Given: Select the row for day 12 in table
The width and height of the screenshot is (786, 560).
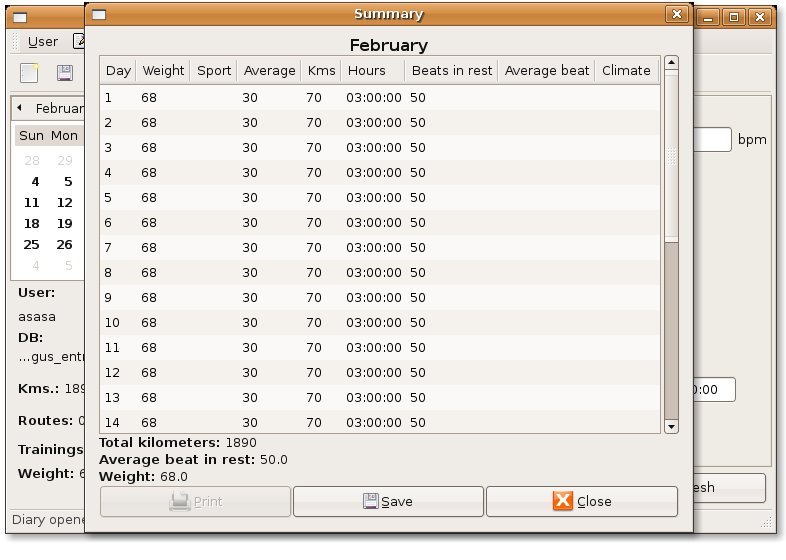Looking at the screenshot, I should click(x=380, y=373).
